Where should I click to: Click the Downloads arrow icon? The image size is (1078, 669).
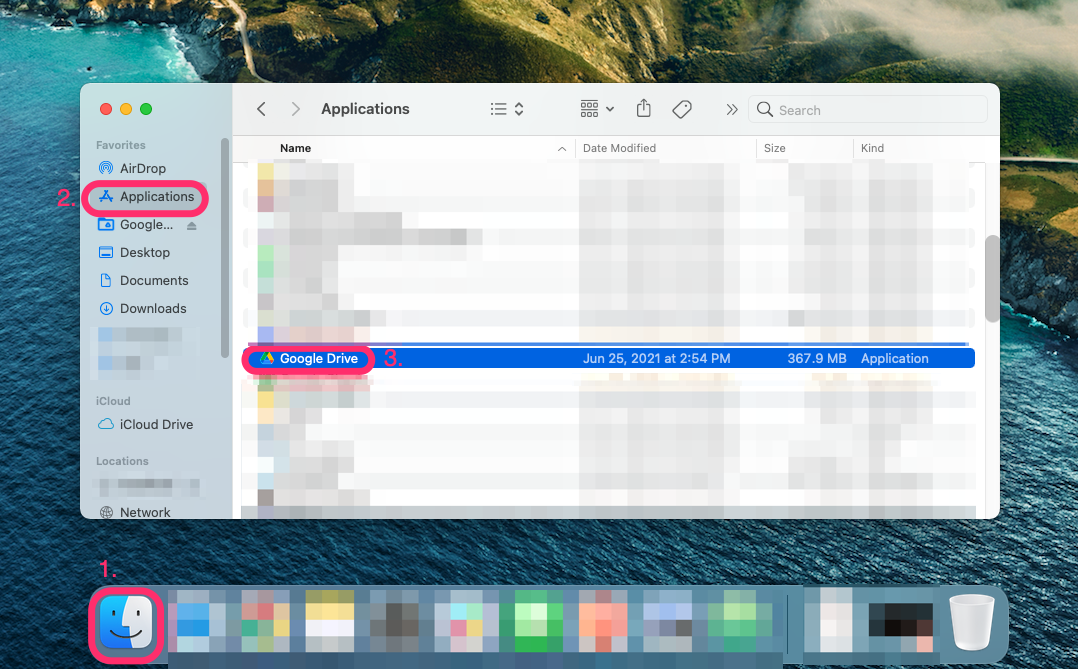click(106, 308)
